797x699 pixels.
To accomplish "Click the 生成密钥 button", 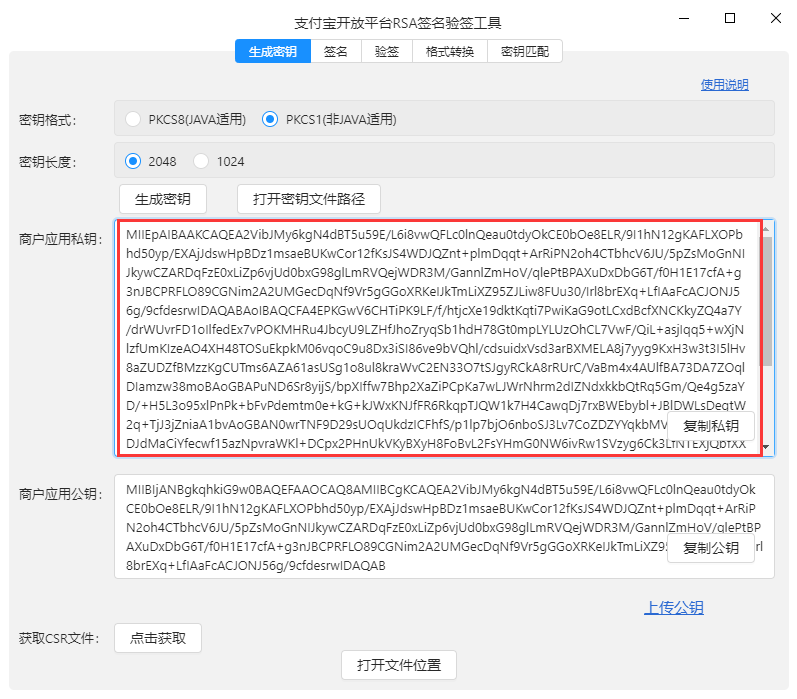I will click(x=163, y=199).
